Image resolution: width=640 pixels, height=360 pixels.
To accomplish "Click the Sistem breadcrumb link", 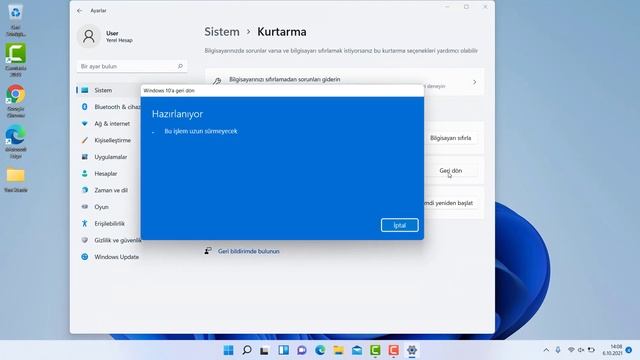I will pyautogui.click(x=222, y=31).
